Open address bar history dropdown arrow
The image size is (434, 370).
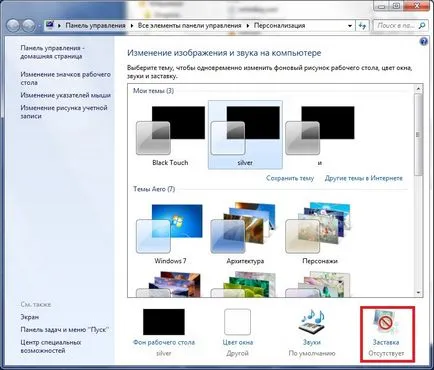click(350, 26)
